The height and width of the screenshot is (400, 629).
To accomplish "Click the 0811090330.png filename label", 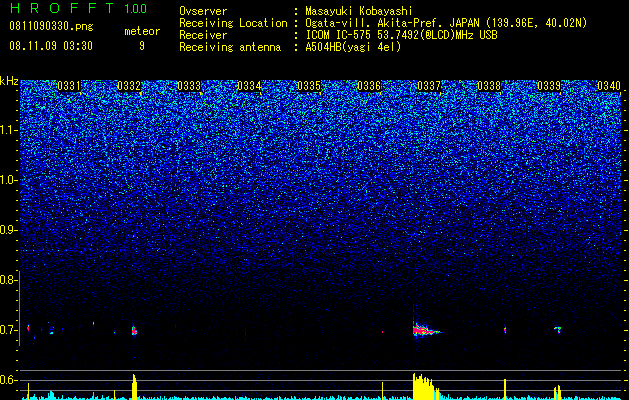I will point(51,26).
